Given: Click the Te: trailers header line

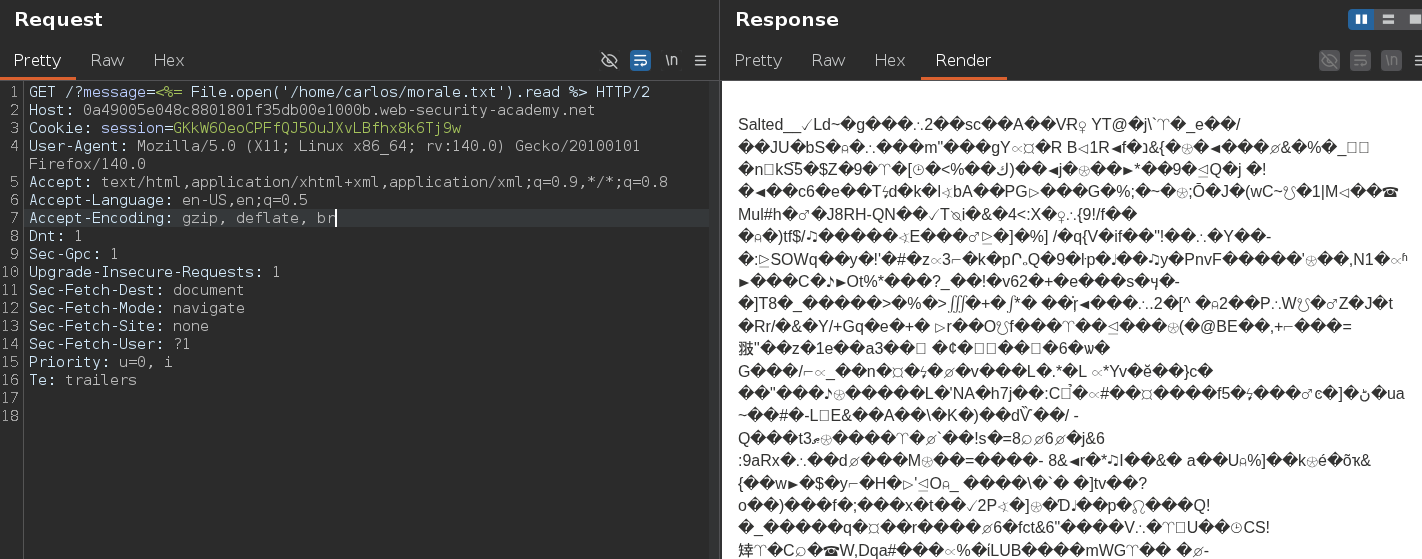Looking at the screenshot, I should click(x=82, y=380).
